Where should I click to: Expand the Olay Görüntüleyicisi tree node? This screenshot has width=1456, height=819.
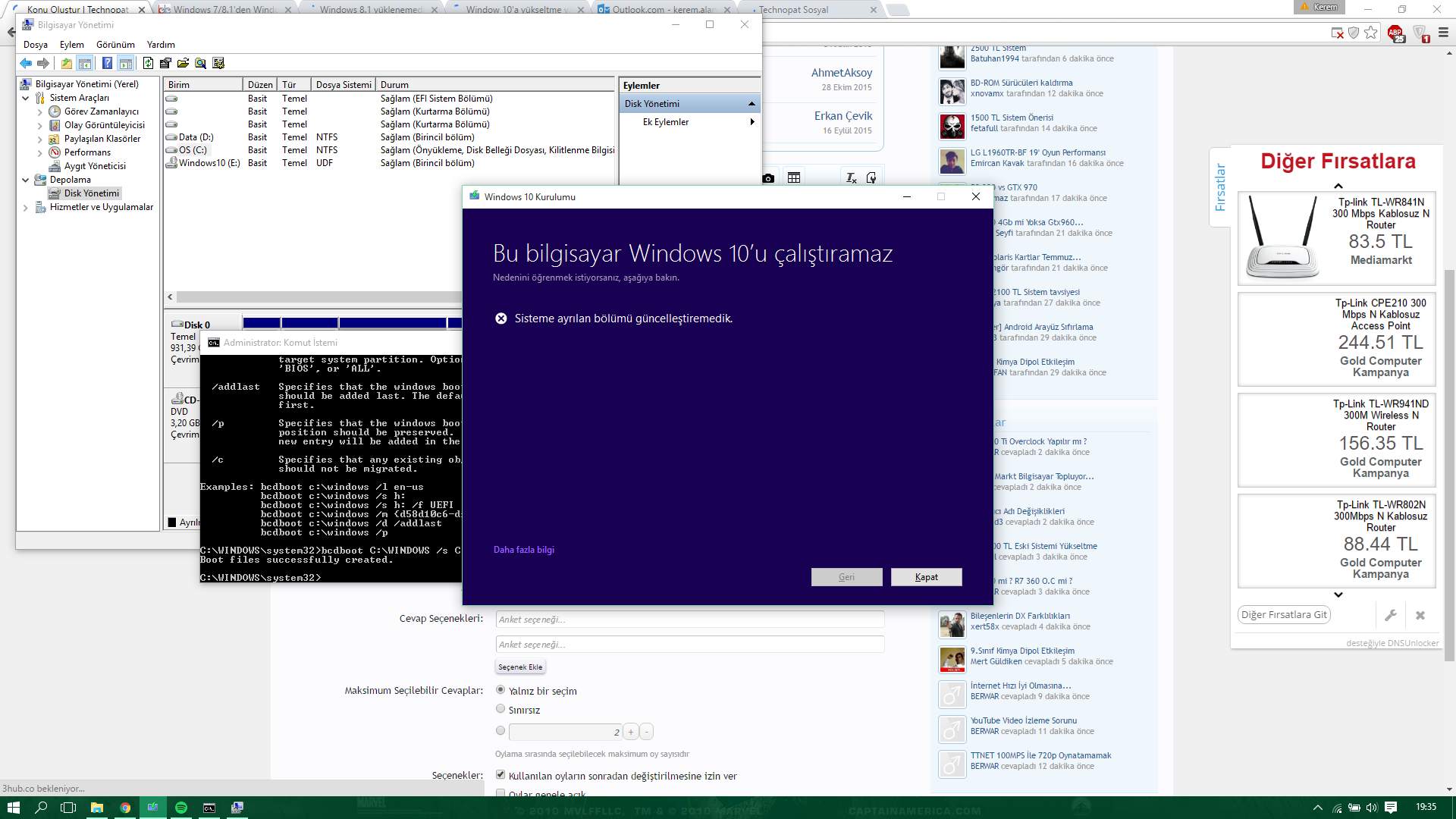pos(40,125)
